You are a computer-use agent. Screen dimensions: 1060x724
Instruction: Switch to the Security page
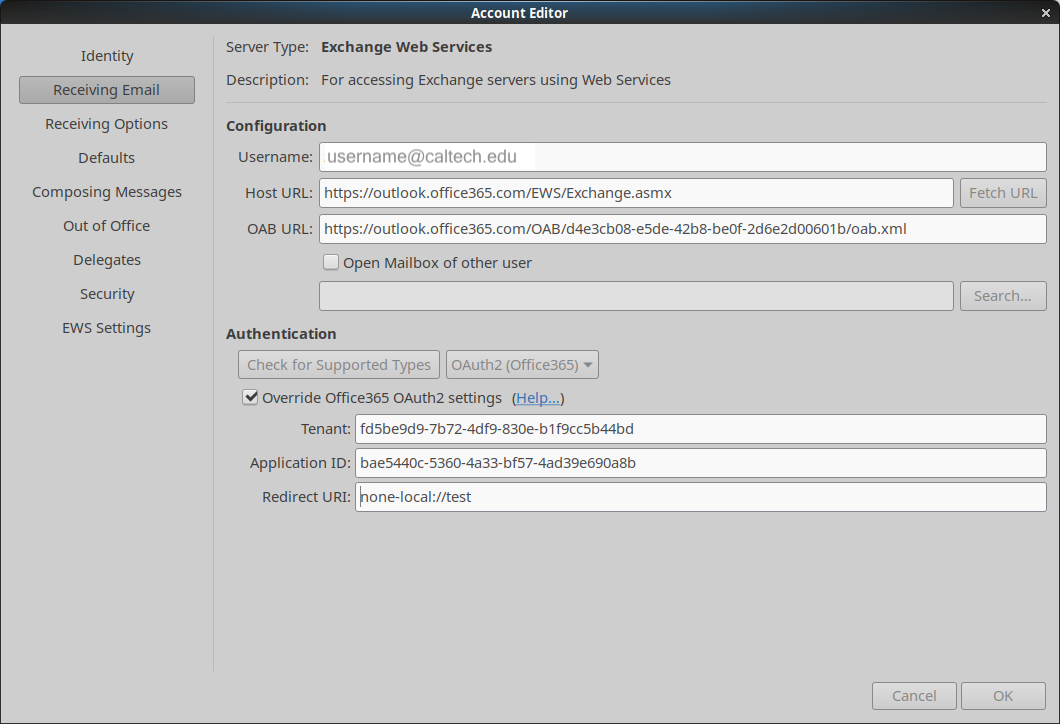click(x=107, y=294)
